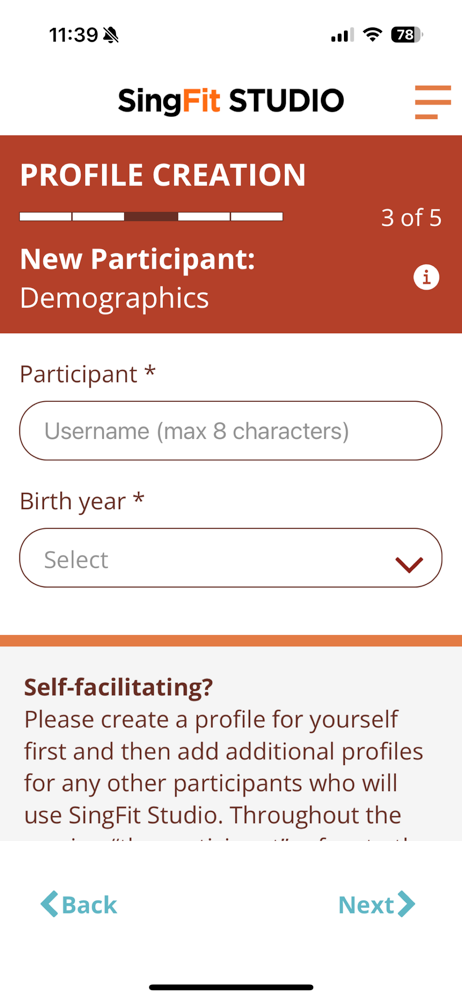The width and height of the screenshot is (462, 1000).
Task: Select the current third progress segment
Action: (x=151, y=217)
